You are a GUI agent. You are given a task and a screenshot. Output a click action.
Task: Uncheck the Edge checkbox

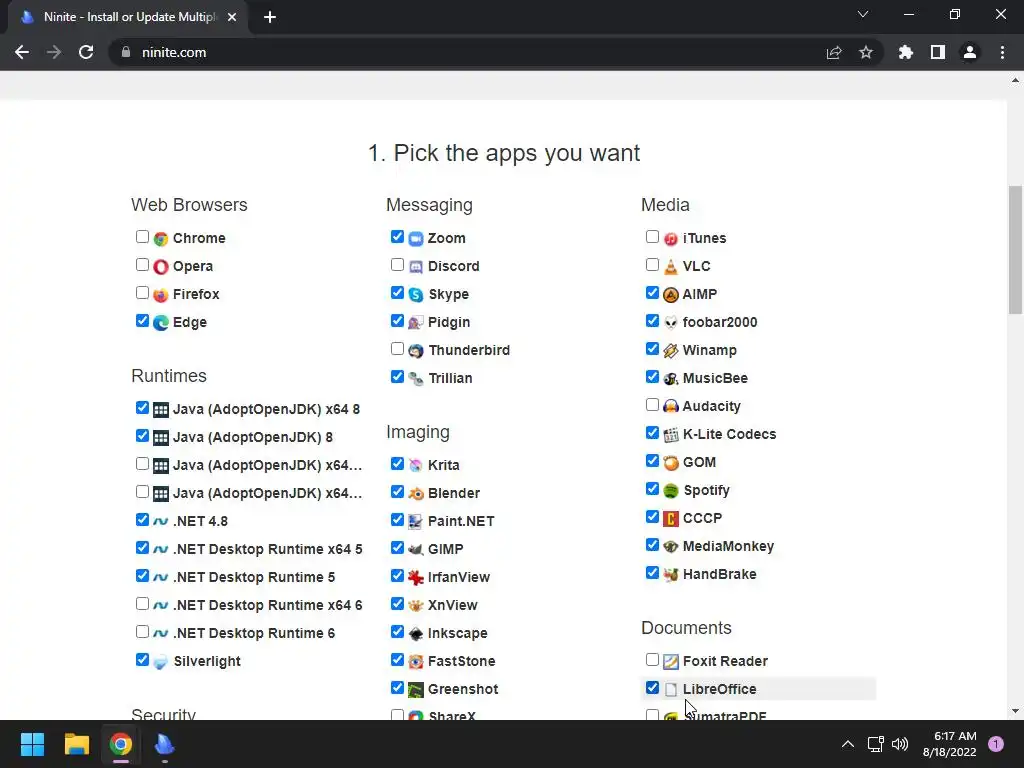pos(142,321)
